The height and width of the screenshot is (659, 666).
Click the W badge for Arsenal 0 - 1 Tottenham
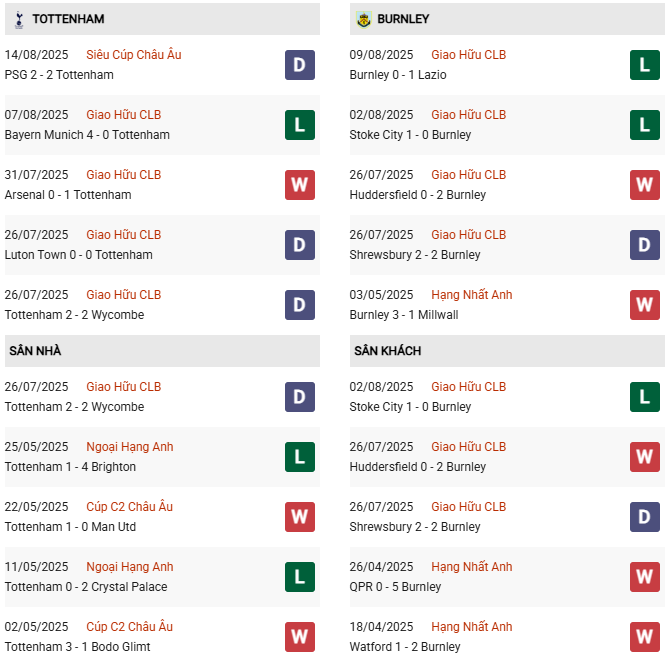(x=300, y=185)
